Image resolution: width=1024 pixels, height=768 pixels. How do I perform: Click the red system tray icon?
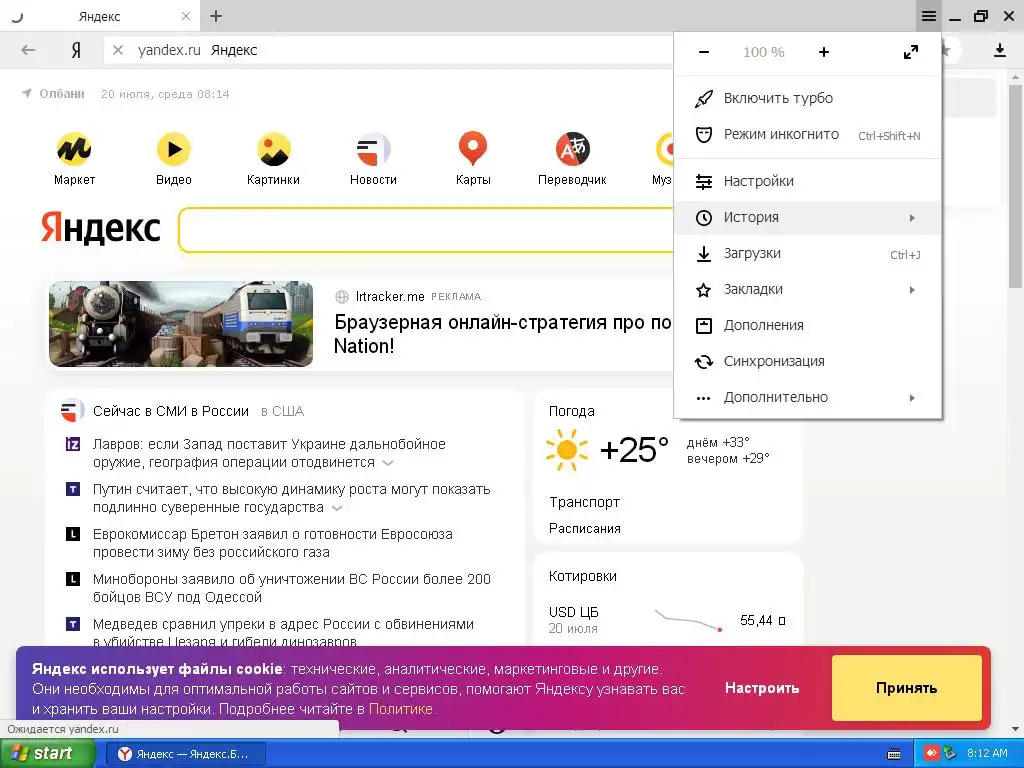tap(931, 754)
